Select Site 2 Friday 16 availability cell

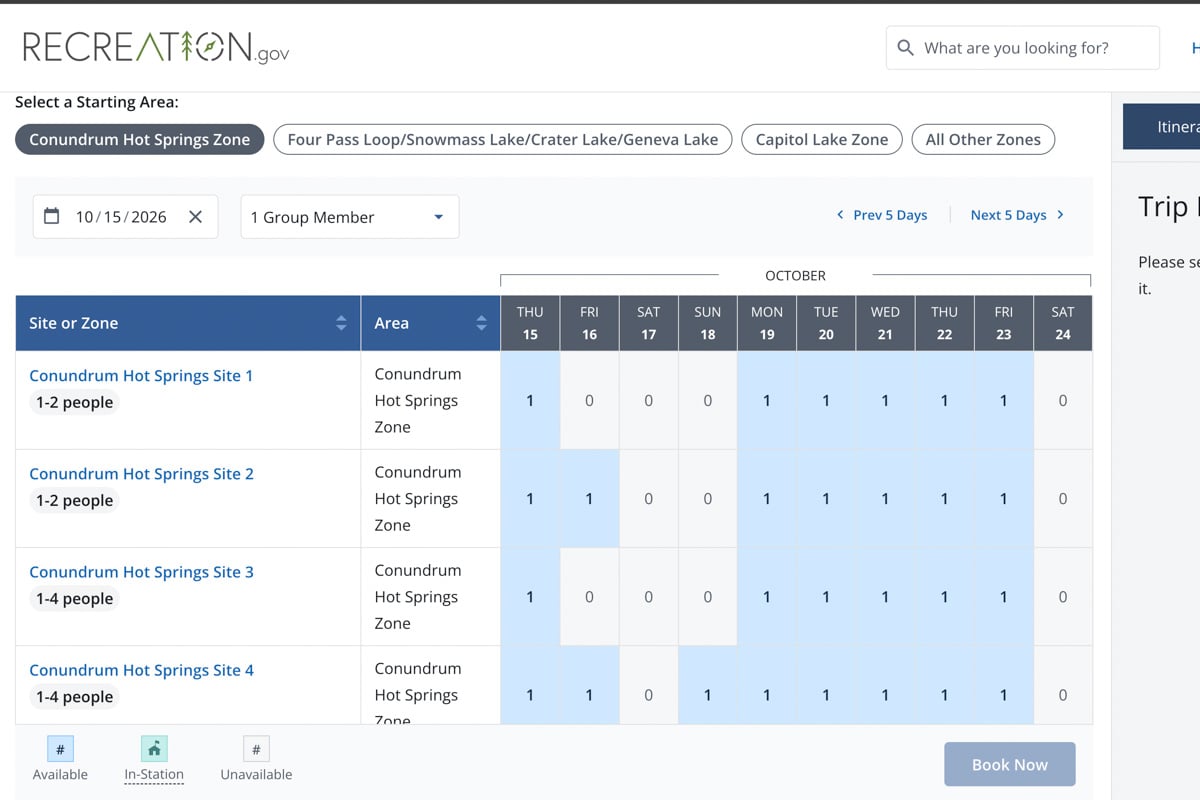coord(589,499)
